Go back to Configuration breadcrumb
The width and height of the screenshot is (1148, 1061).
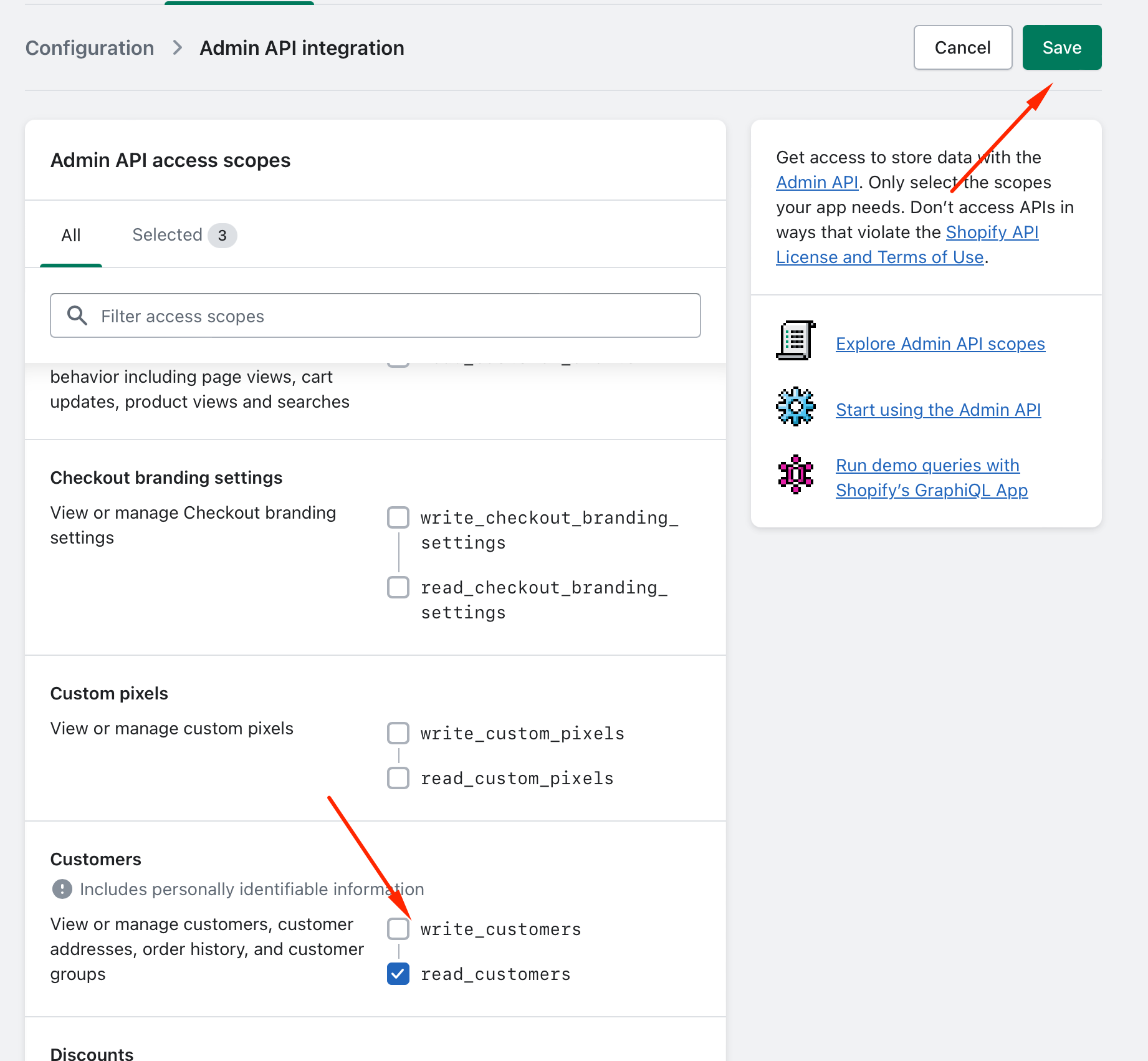90,48
